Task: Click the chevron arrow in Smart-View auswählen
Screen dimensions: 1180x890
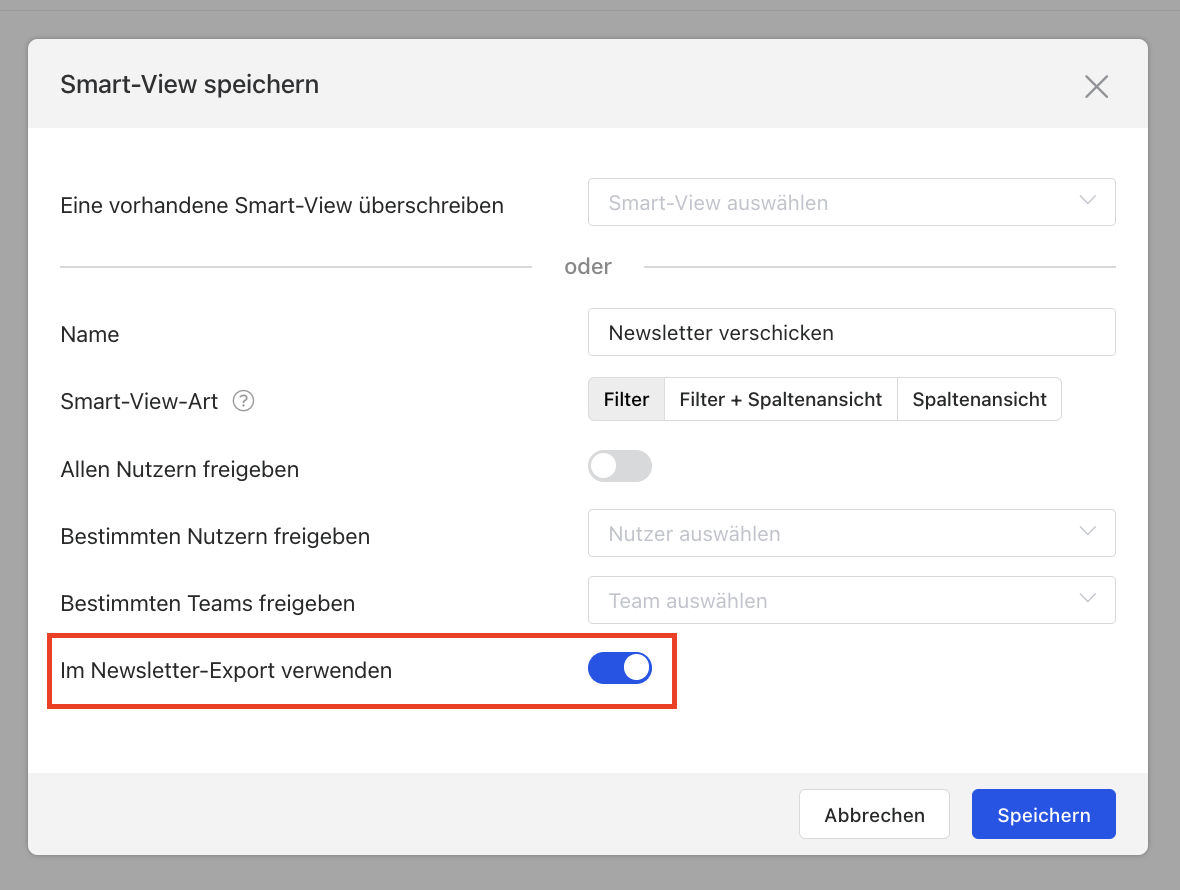Action: click(1088, 201)
